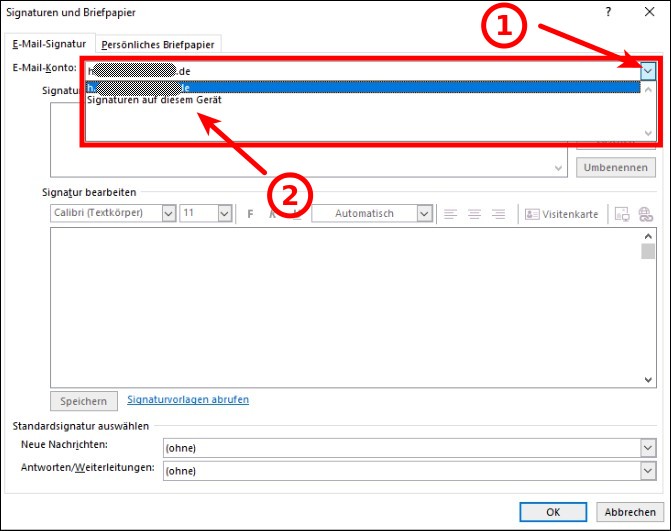Expand the Neue Nachrichten signature dropdown

point(648,448)
